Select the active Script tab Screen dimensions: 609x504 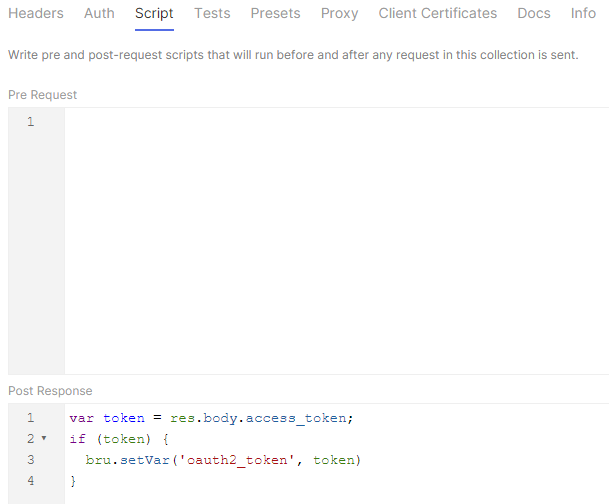click(154, 14)
